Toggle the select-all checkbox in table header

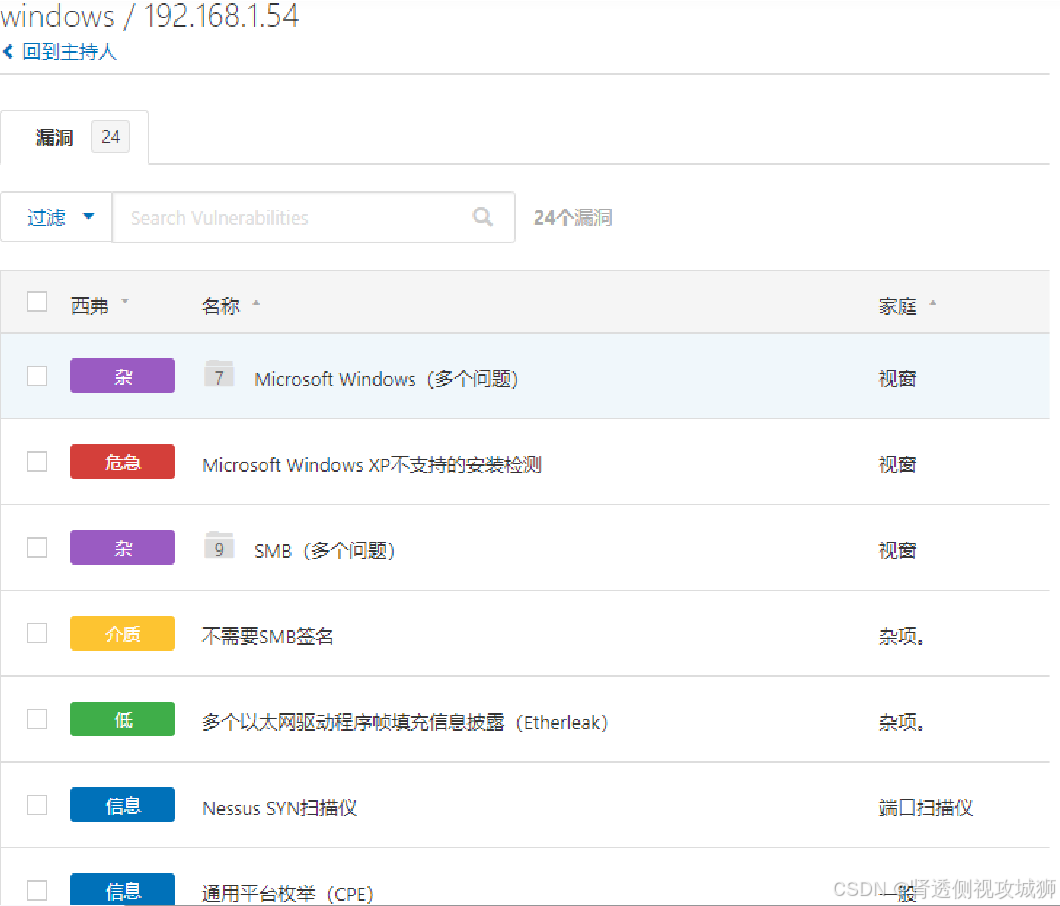[37, 302]
